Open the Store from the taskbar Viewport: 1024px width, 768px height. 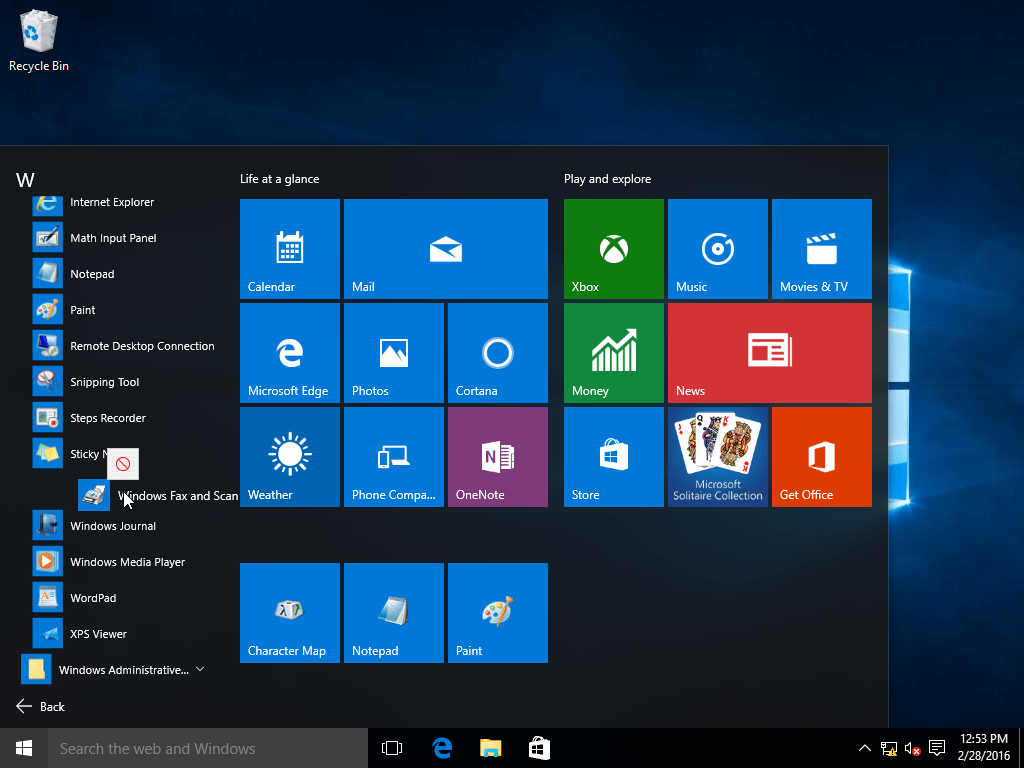[539, 748]
